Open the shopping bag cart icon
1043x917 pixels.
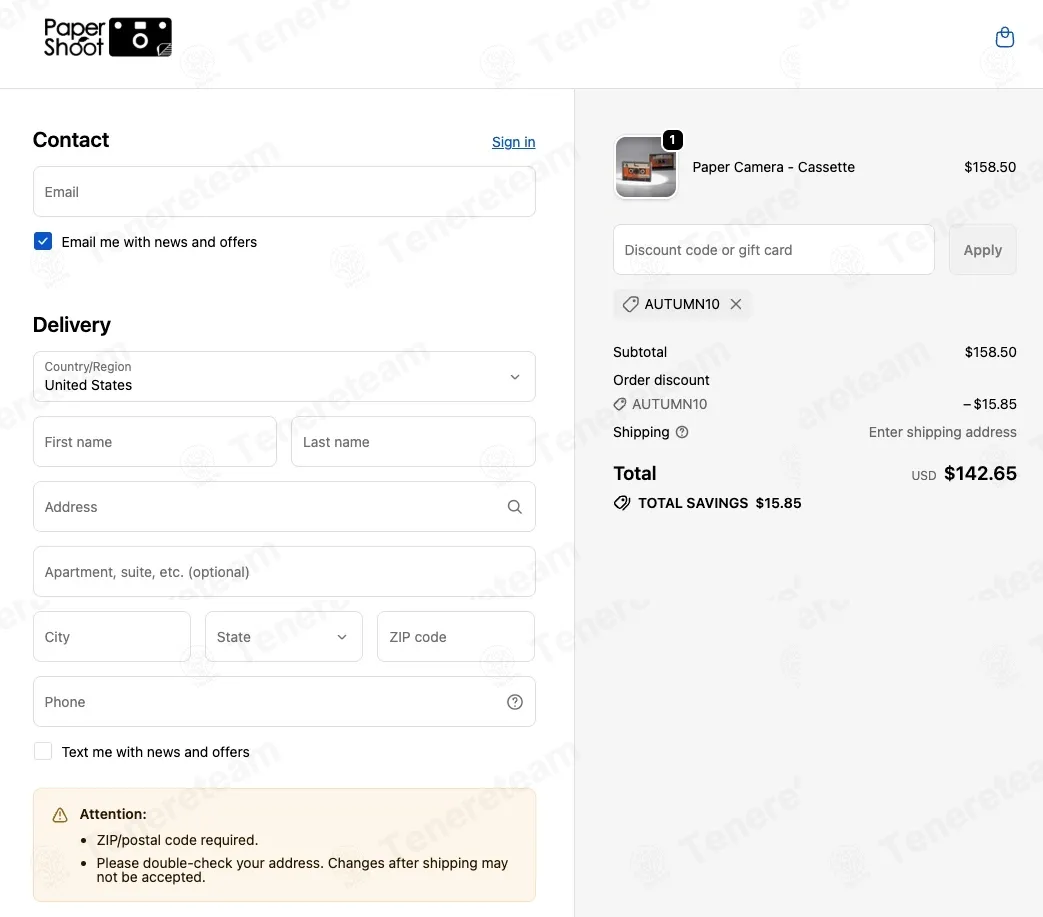click(1004, 38)
